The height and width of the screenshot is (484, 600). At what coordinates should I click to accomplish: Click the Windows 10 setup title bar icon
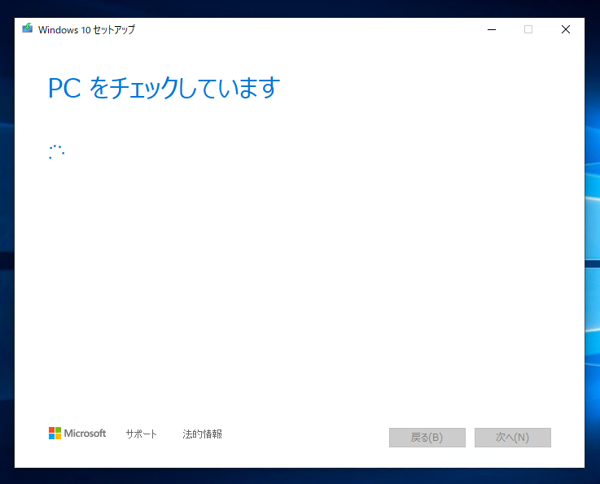[28, 29]
